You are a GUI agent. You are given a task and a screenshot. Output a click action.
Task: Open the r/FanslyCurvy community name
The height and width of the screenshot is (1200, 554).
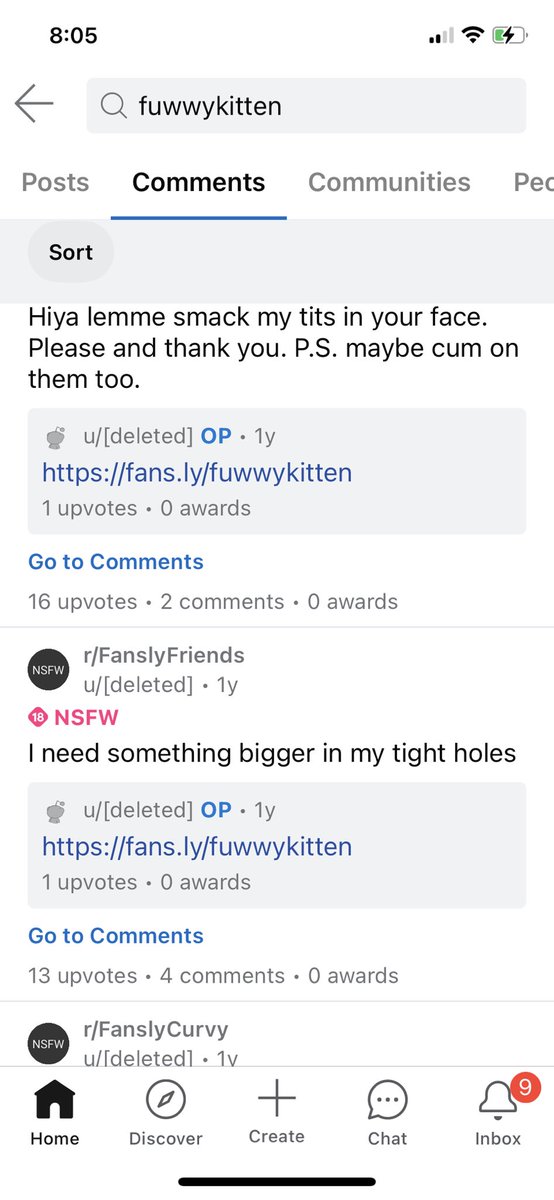coord(157,1029)
